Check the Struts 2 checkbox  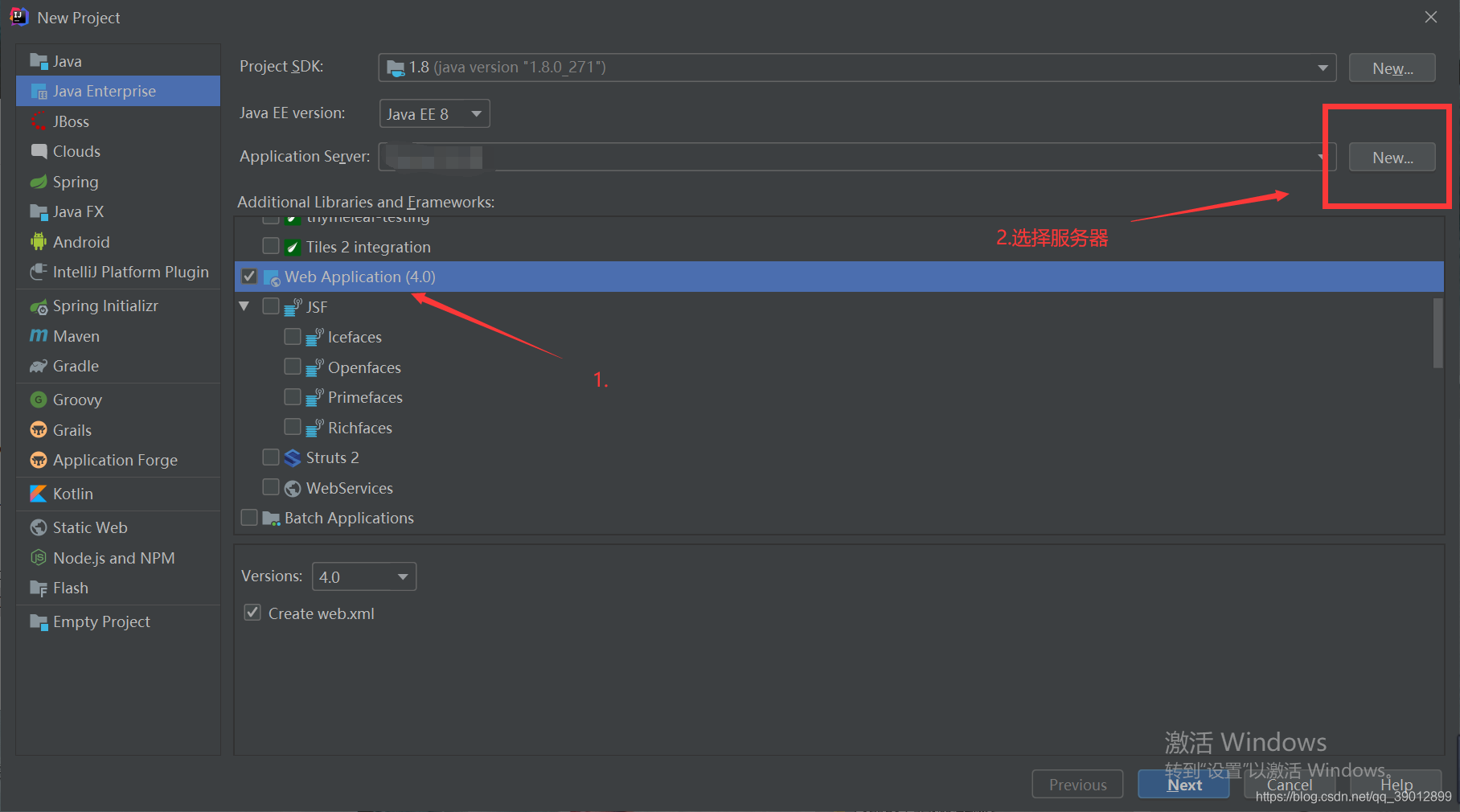pos(271,457)
